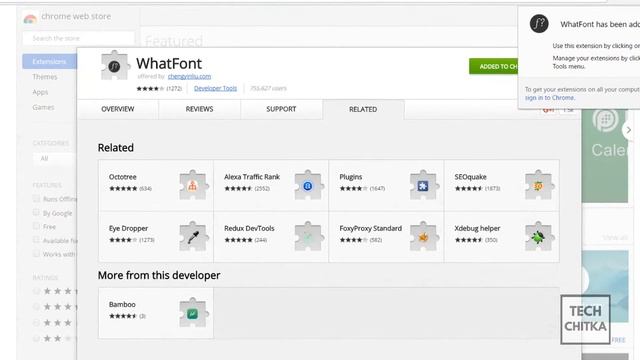640x360 pixels.
Task: Open the Developer Tools category link
Action: pyautogui.click(x=215, y=88)
